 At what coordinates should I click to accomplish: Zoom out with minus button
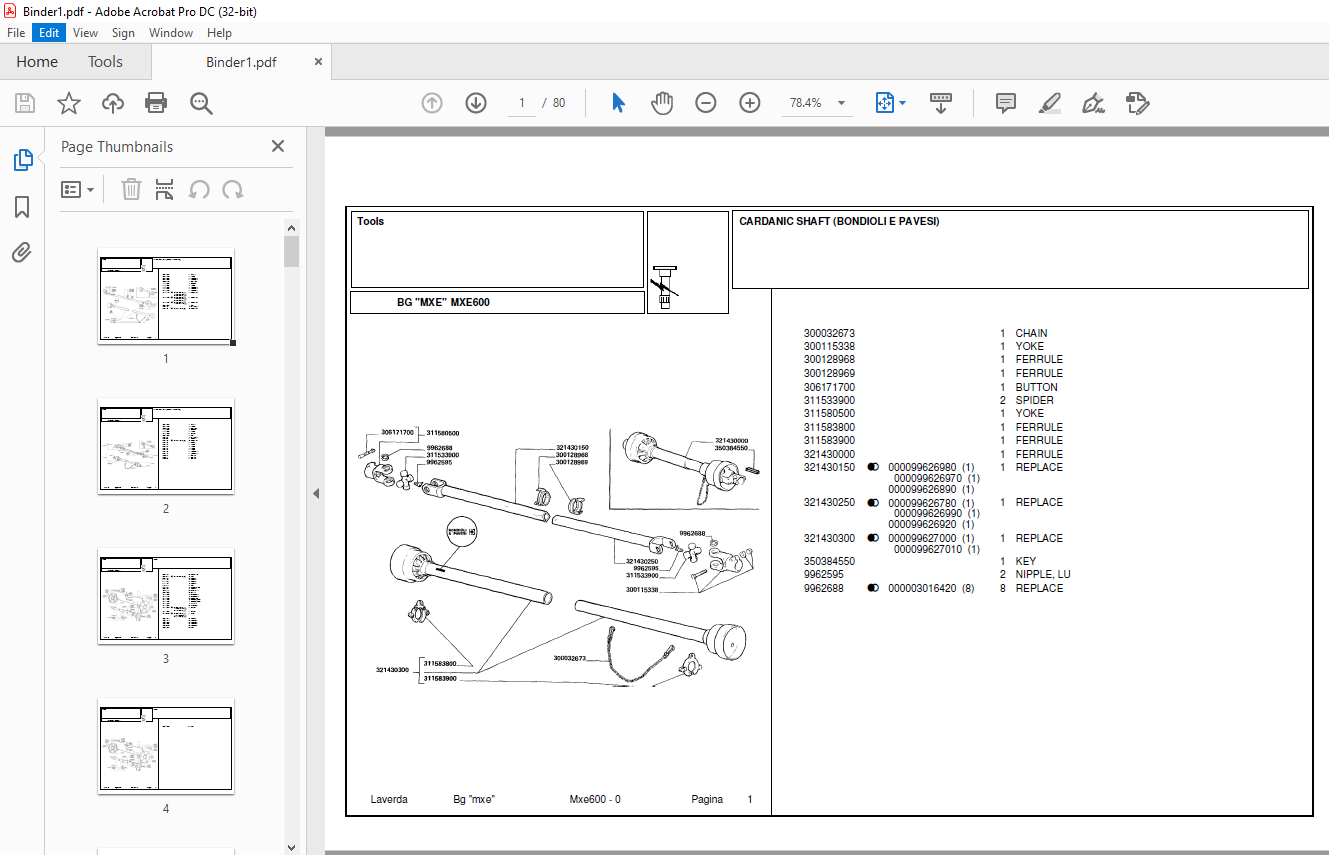706,103
